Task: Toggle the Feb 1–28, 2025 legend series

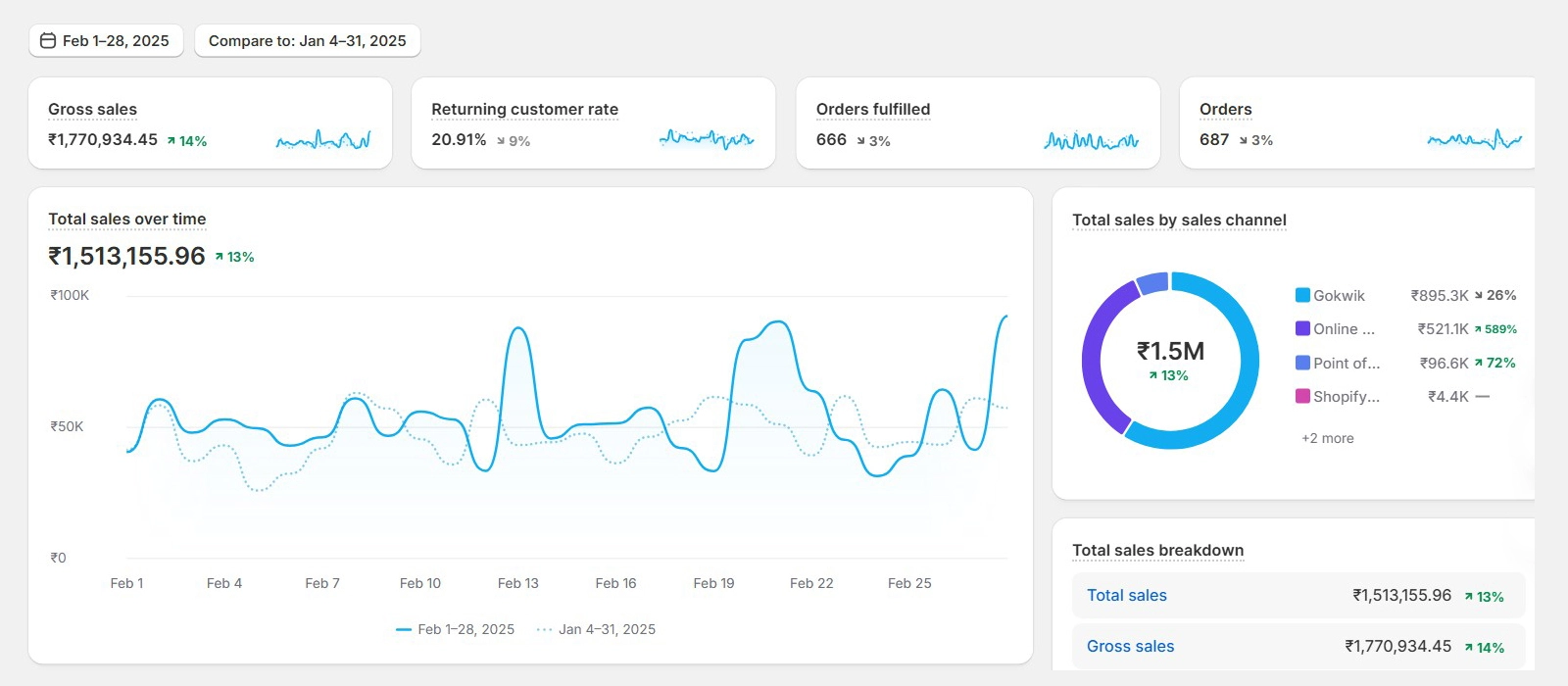Action: coord(456,629)
